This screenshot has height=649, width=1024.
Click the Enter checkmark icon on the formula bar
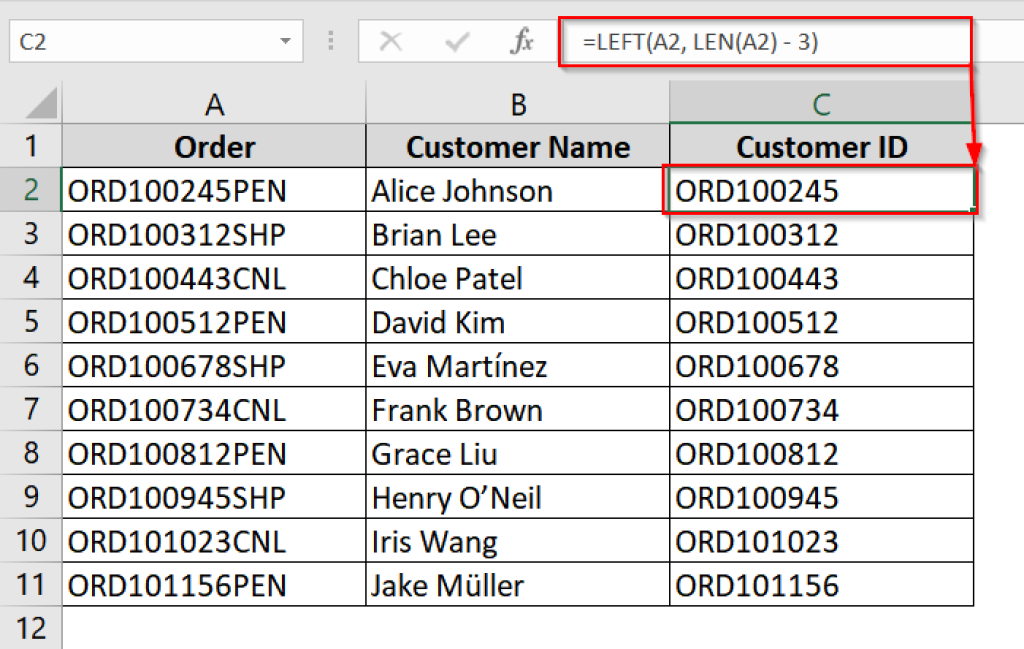tap(456, 41)
